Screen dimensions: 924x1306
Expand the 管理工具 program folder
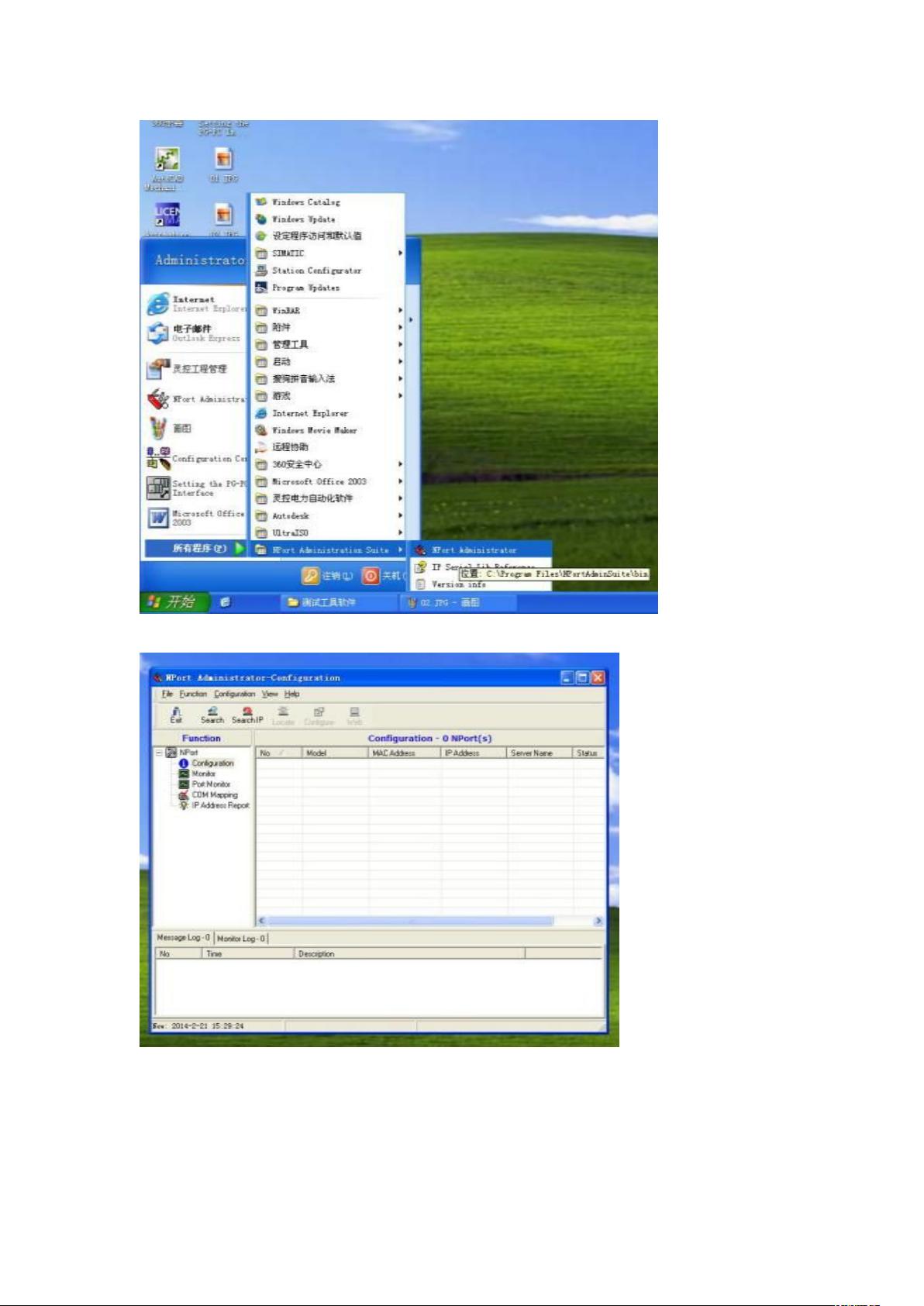(x=329, y=345)
